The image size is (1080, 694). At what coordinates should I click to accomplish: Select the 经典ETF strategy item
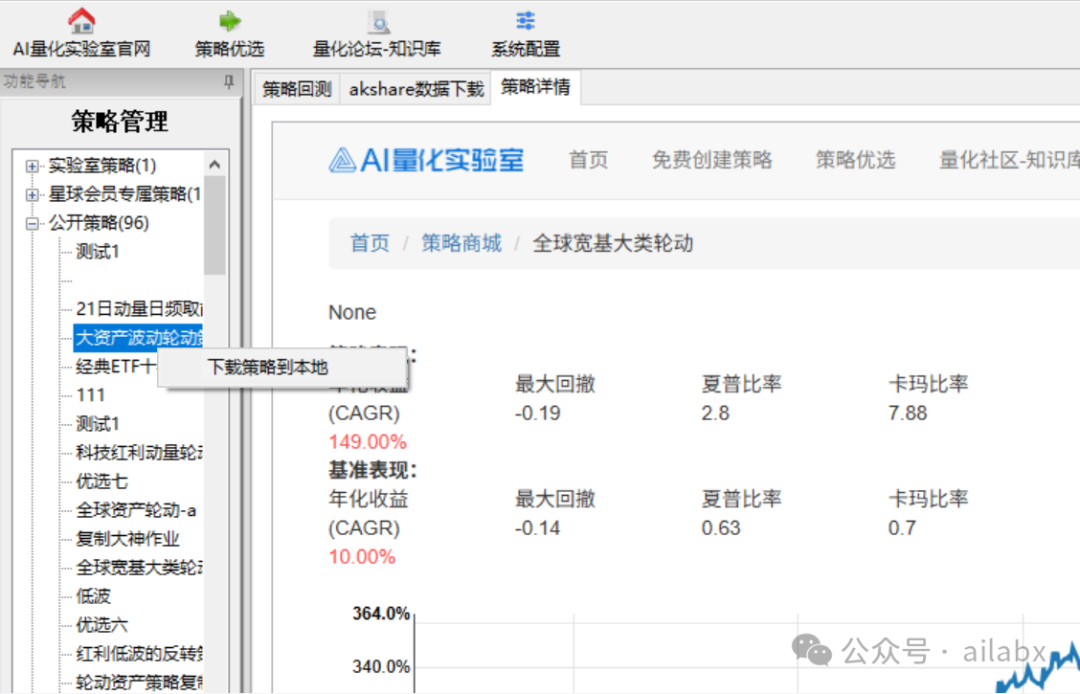(116, 366)
